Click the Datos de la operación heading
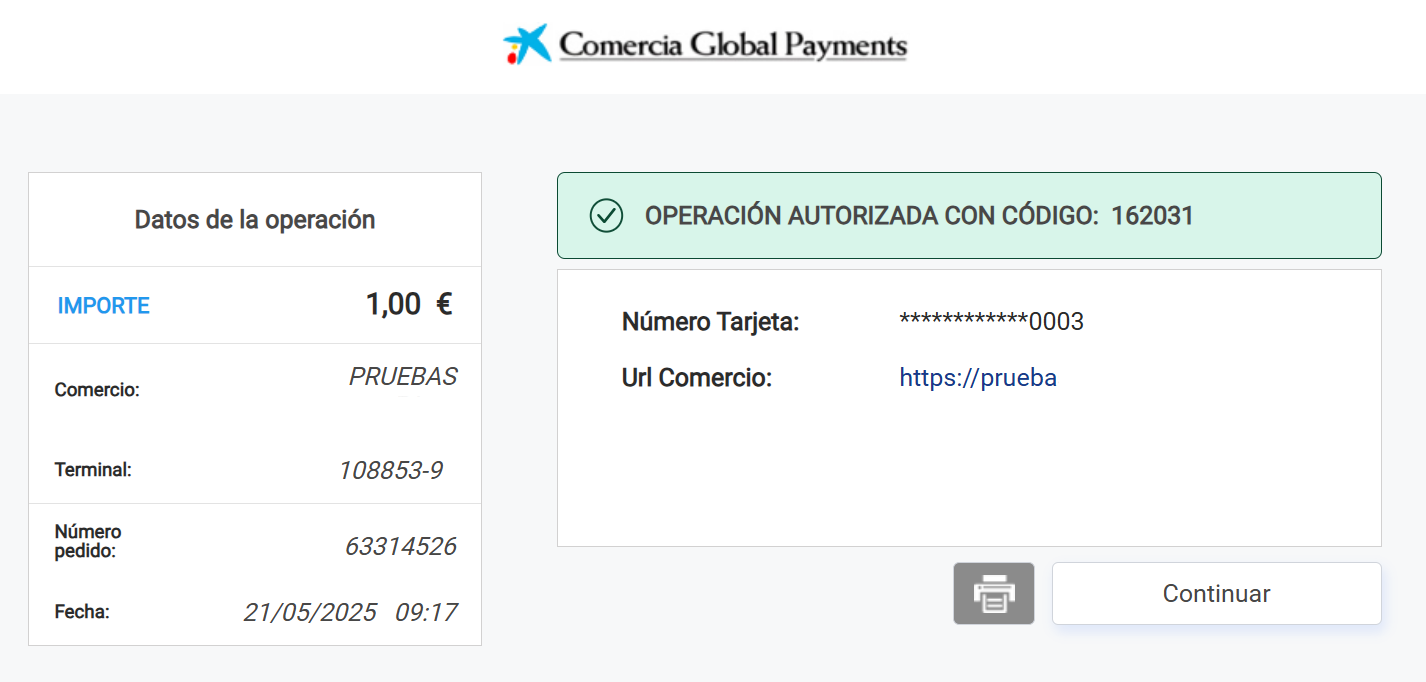The image size is (1426, 682). [x=255, y=220]
